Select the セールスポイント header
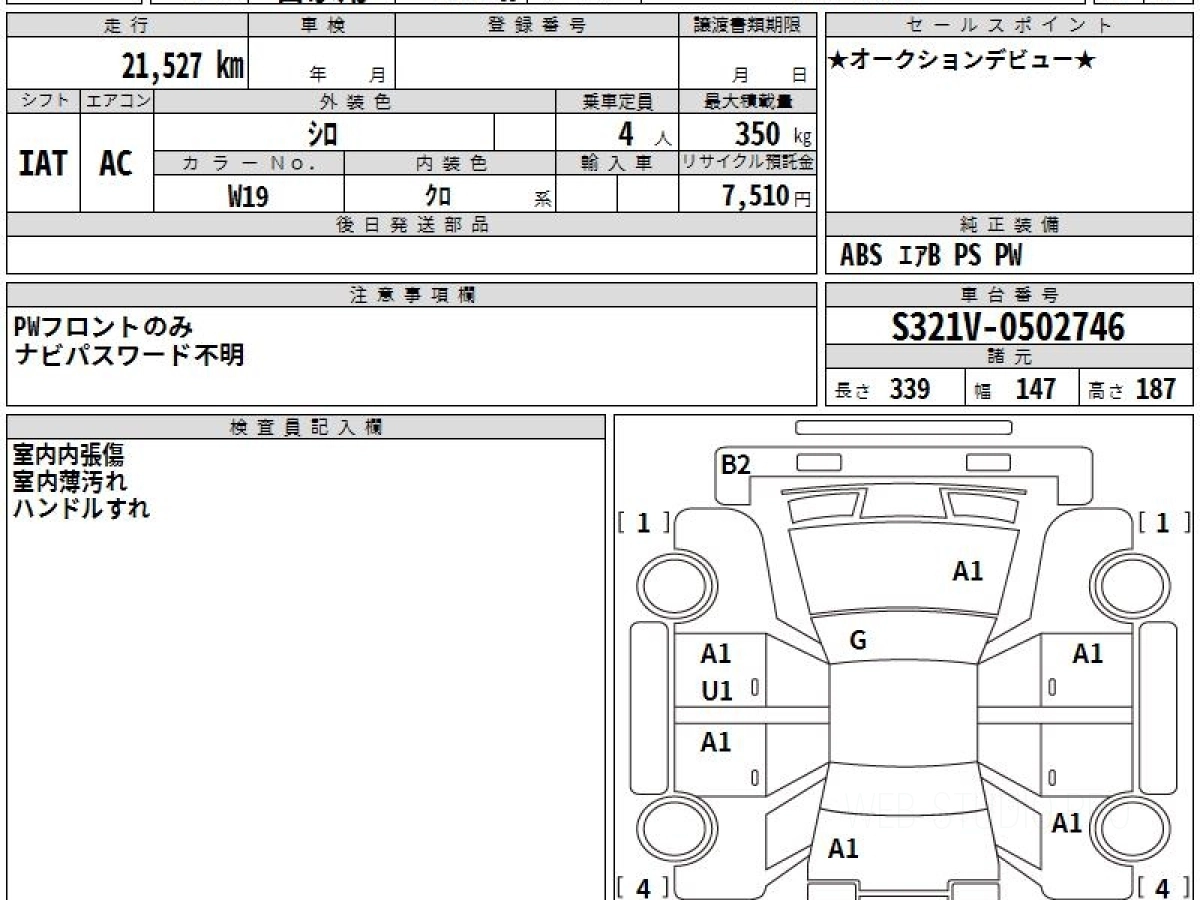The width and height of the screenshot is (1200, 900). (x=1010, y=26)
